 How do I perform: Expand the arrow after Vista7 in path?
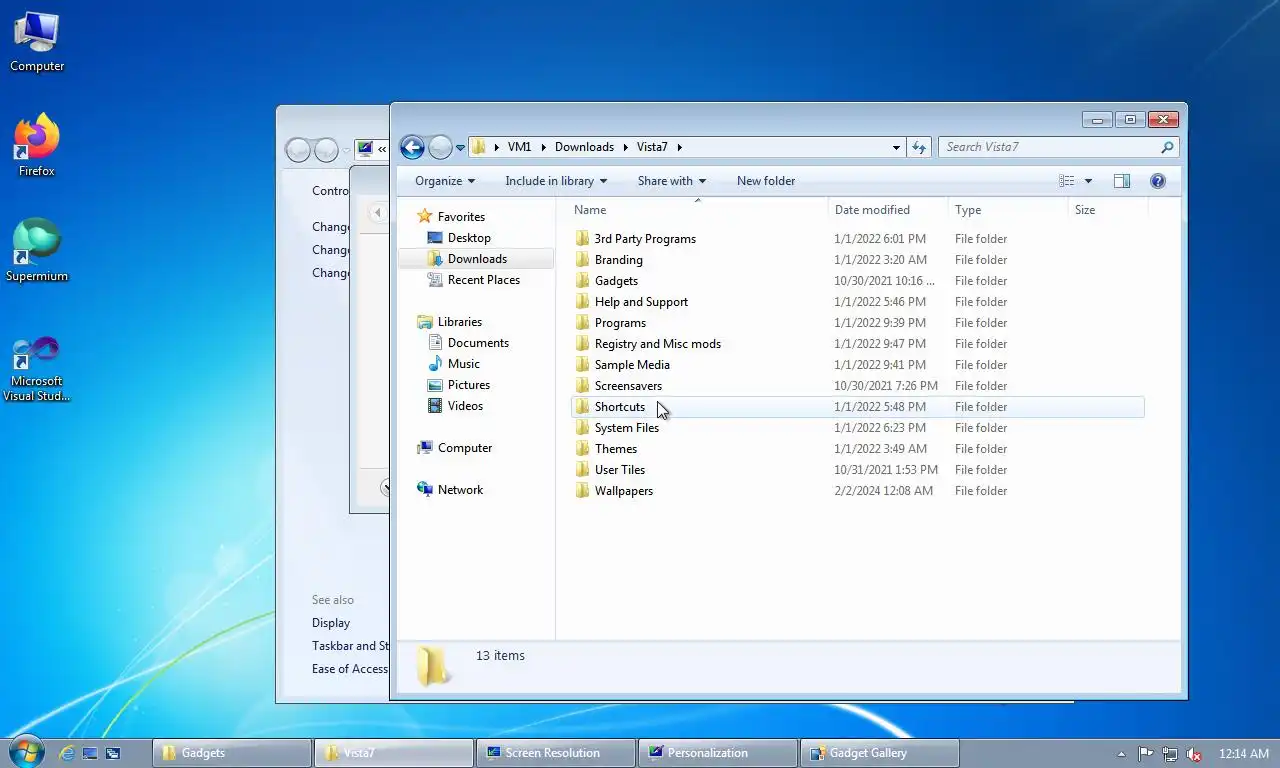click(x=680, y=147)
